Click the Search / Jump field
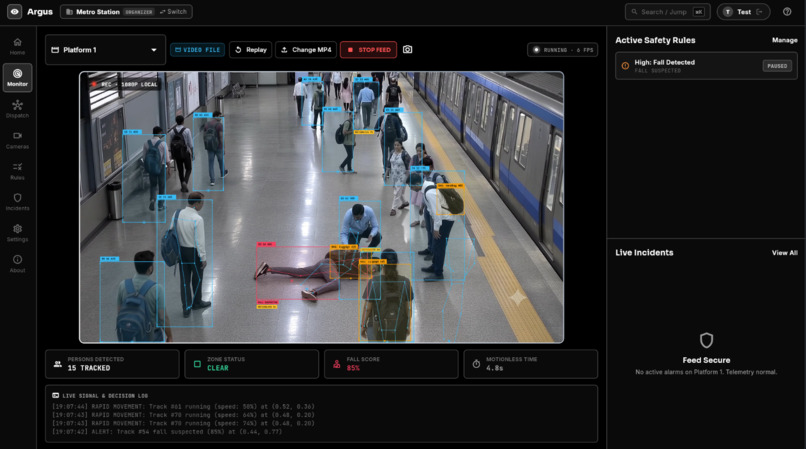Screen dimensions: 806x449 pyautogui.click(x=667, y=12)
